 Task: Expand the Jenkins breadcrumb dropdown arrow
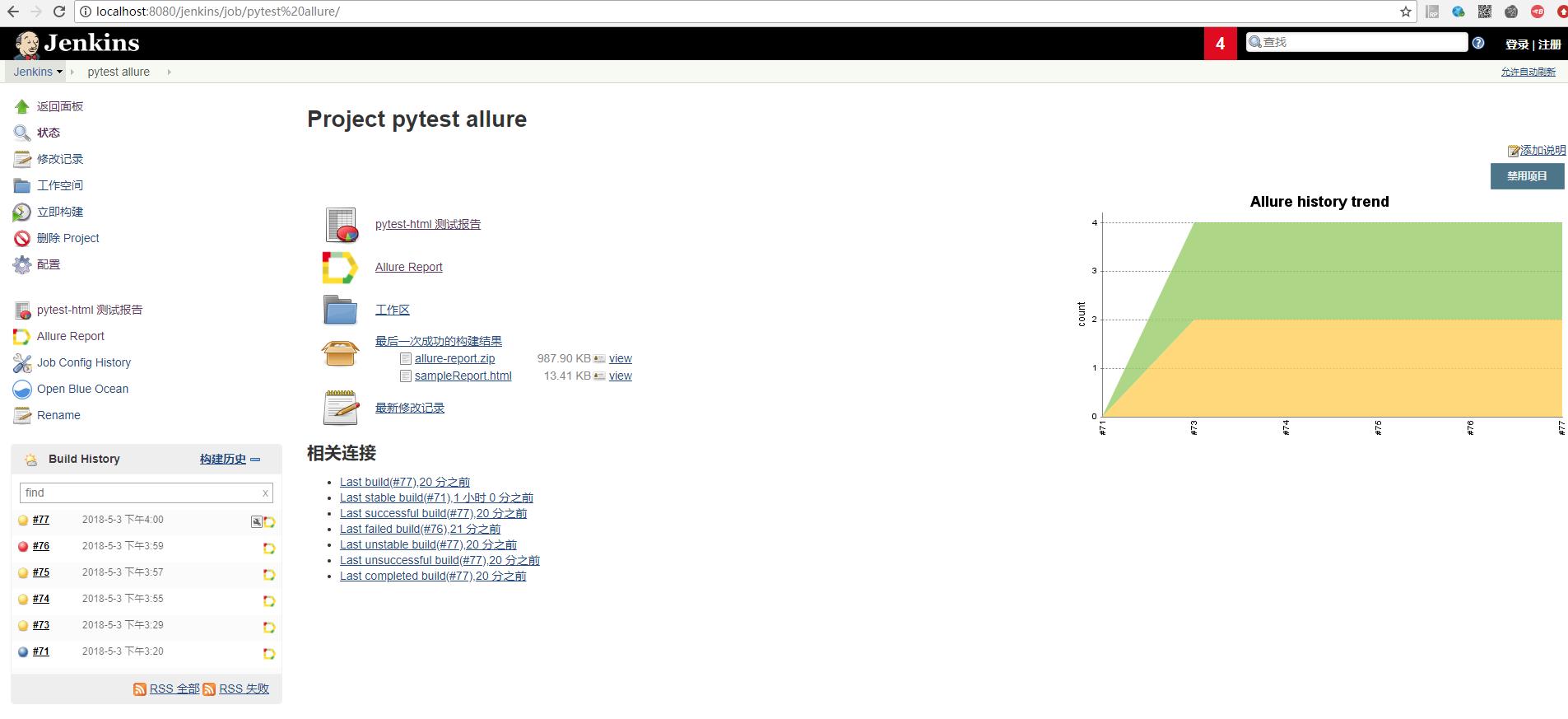coord(59,72)
